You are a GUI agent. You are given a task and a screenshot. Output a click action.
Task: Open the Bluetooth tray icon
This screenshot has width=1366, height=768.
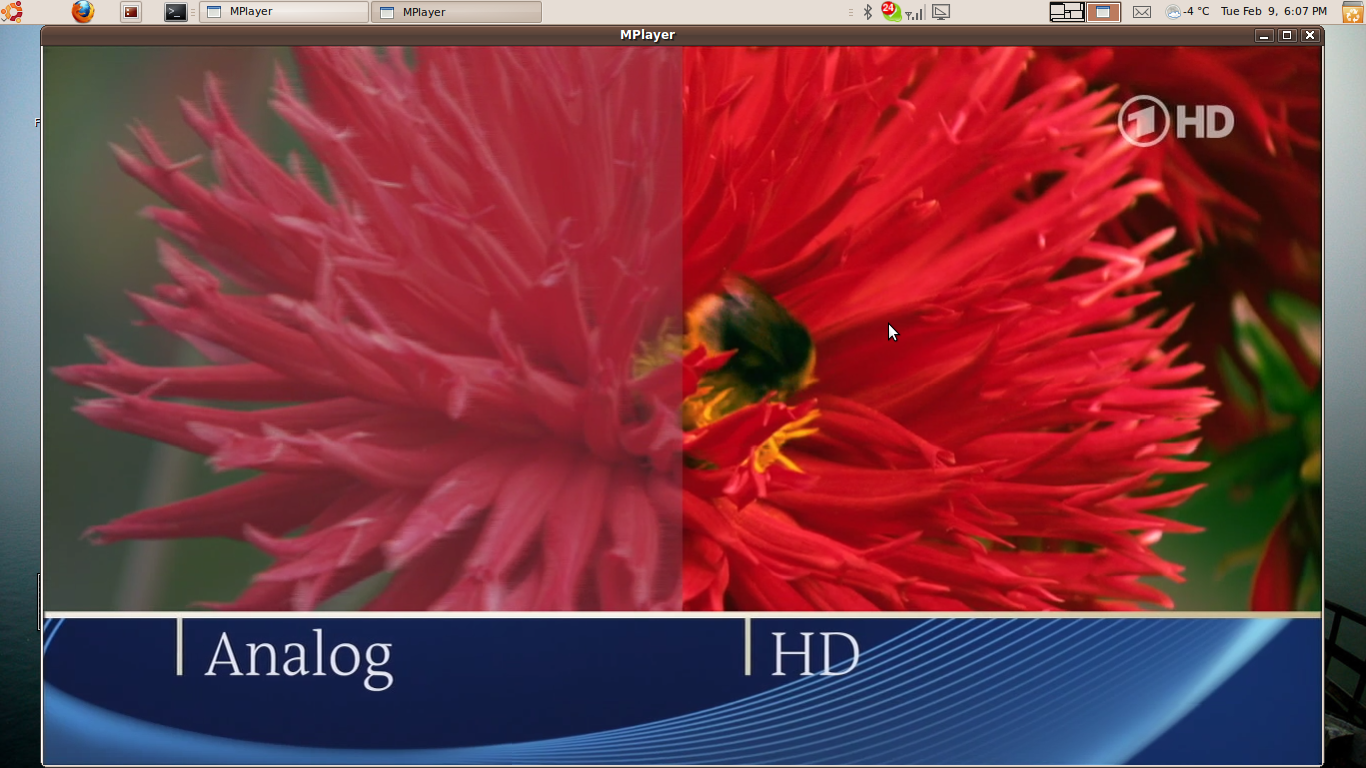click(867, 12)
